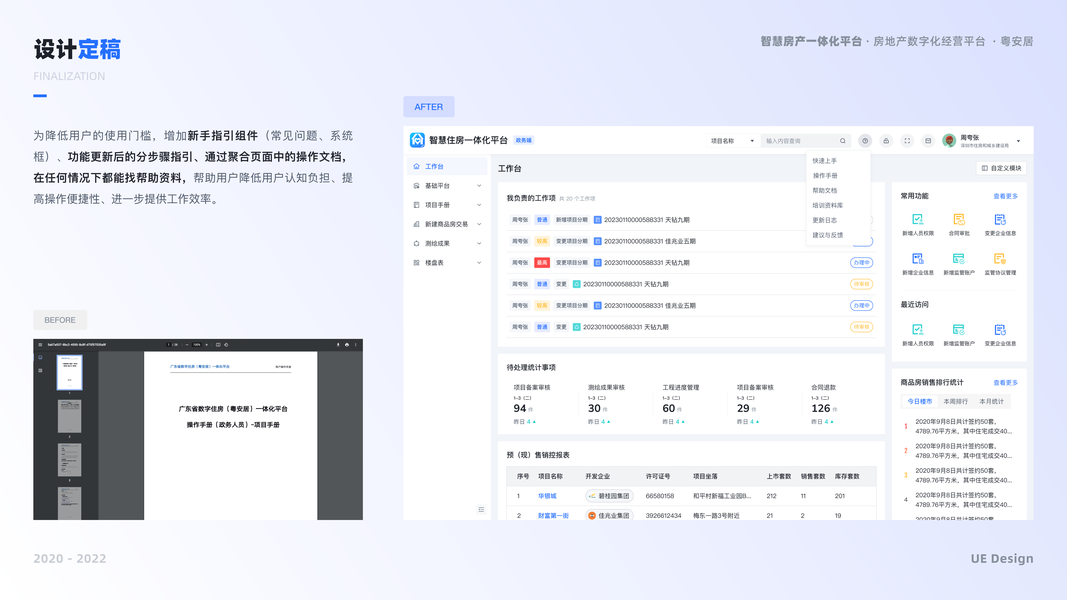Screen dimensions: 1067x600
Task: Choose 操作手册 from the help menu
Action: tap(825, 176)
